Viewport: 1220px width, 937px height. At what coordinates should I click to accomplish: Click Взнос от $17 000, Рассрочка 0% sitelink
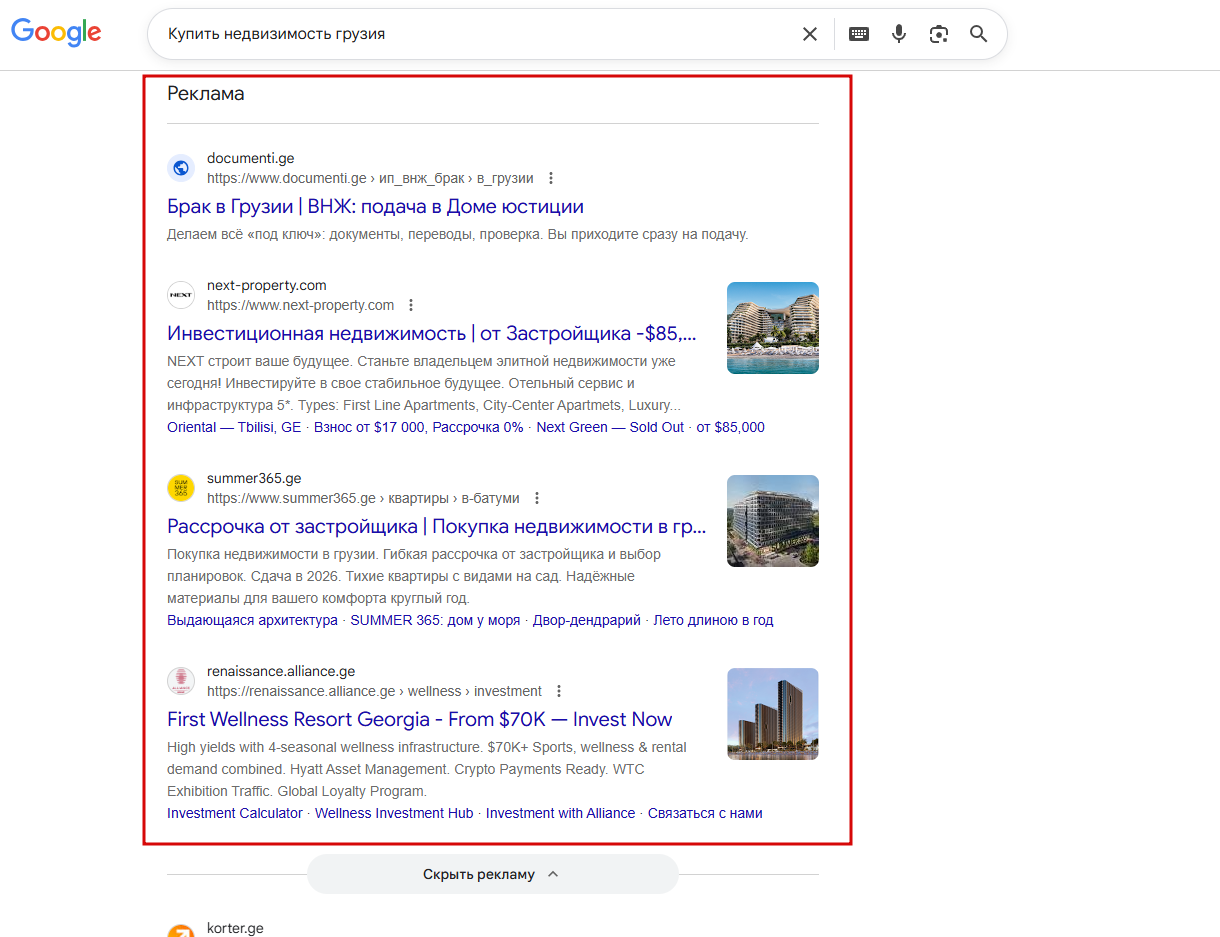pos(419,427)
